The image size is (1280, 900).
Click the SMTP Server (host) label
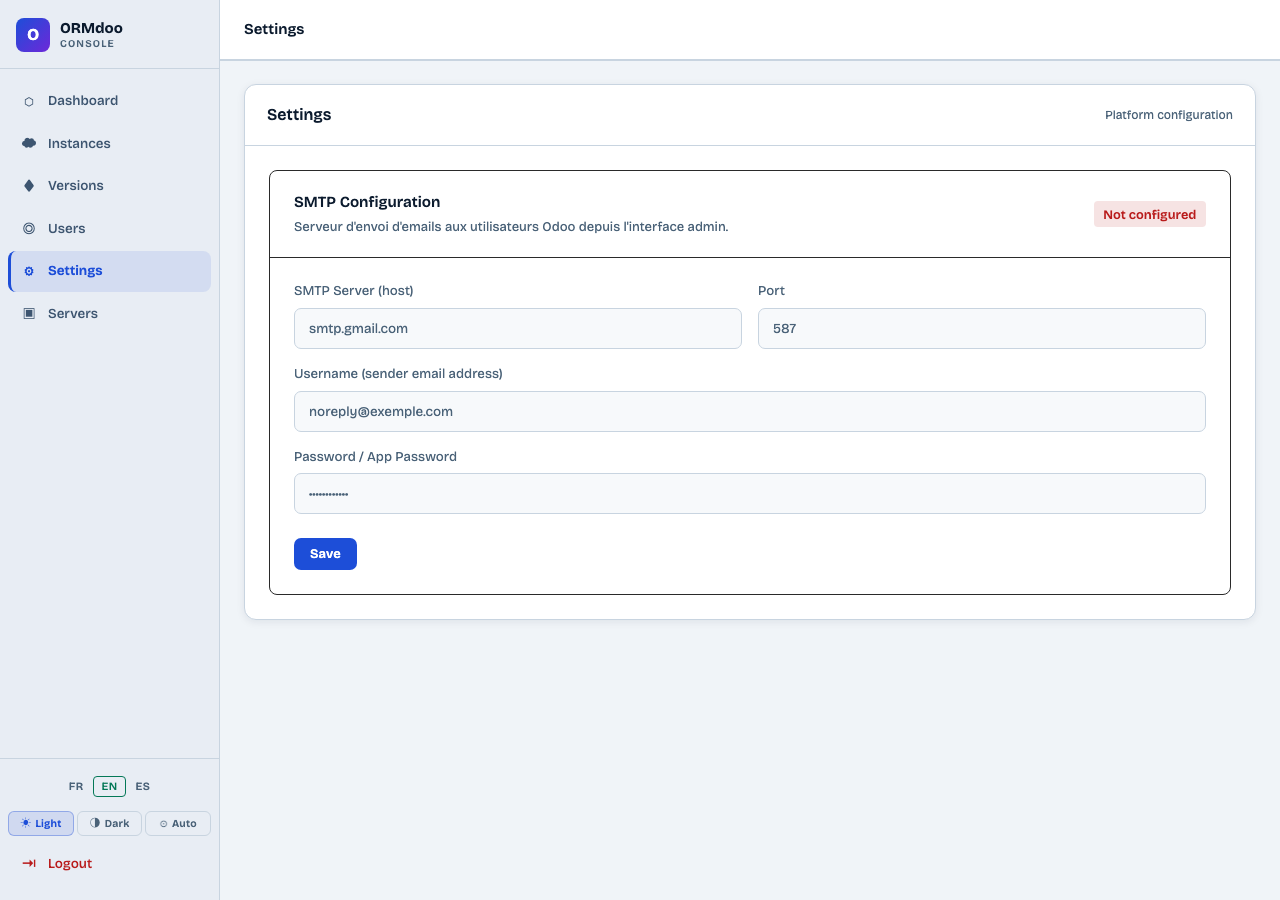(x=354, y=291)
